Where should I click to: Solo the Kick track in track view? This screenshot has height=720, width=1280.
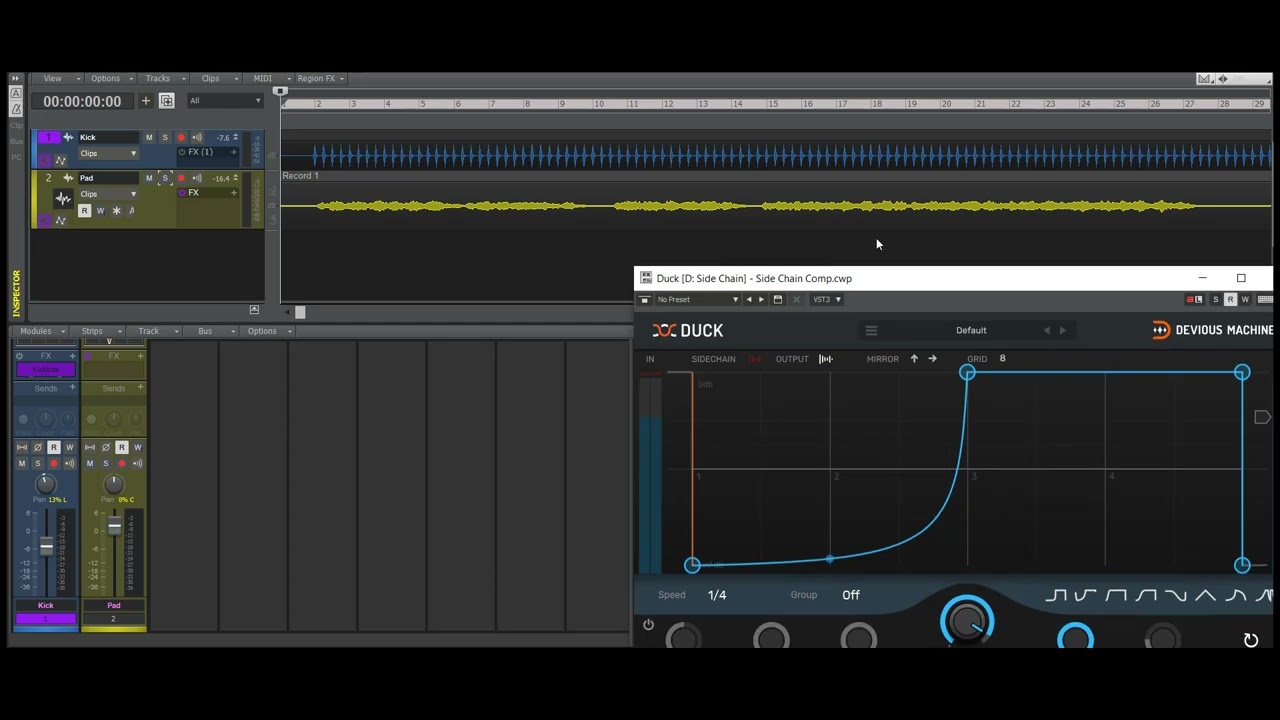click(165, 138)
